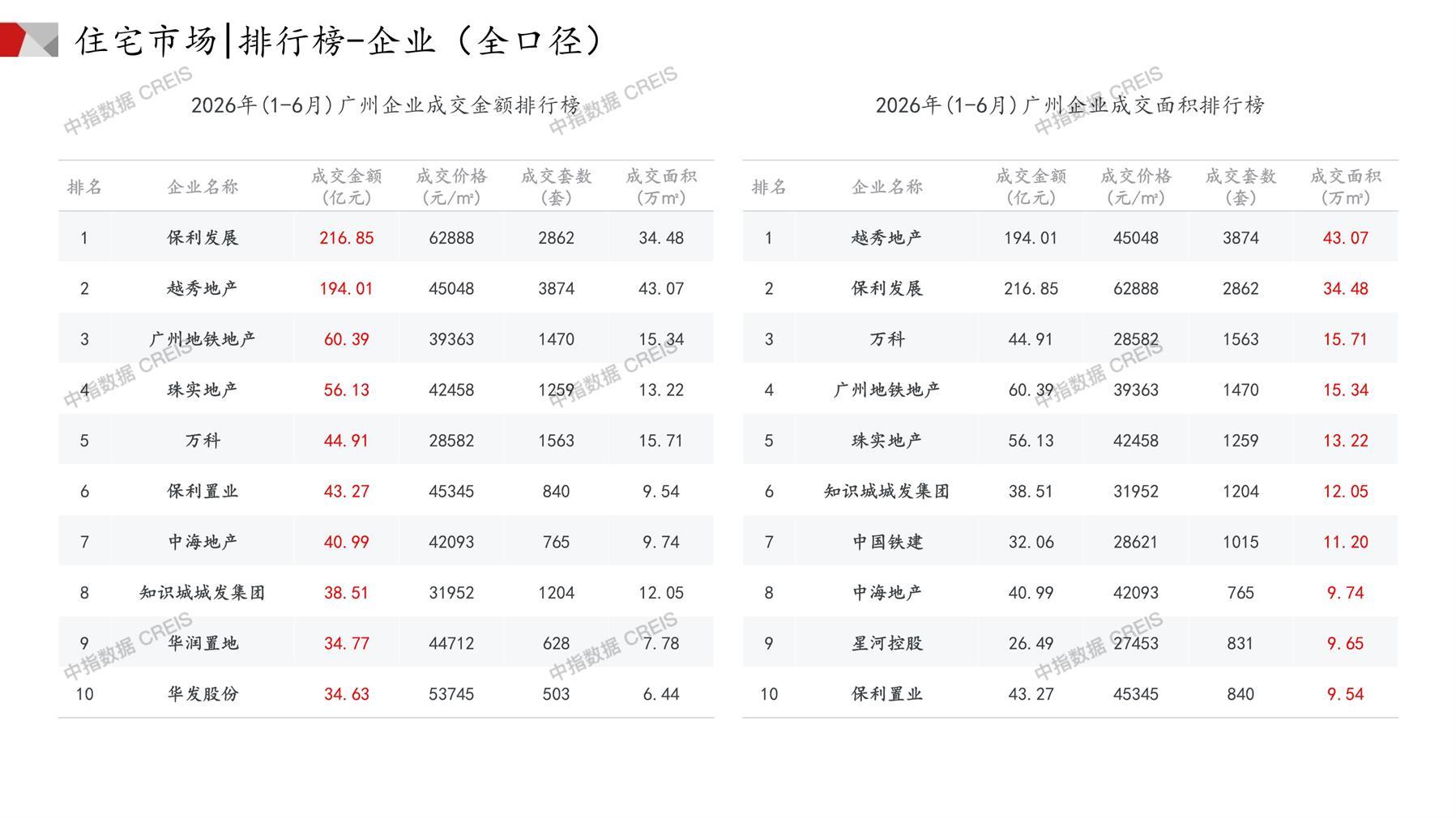Screen dimensions: 1456x818
Task: Click the area value "6.44"
Action: (x=661, y=694)
